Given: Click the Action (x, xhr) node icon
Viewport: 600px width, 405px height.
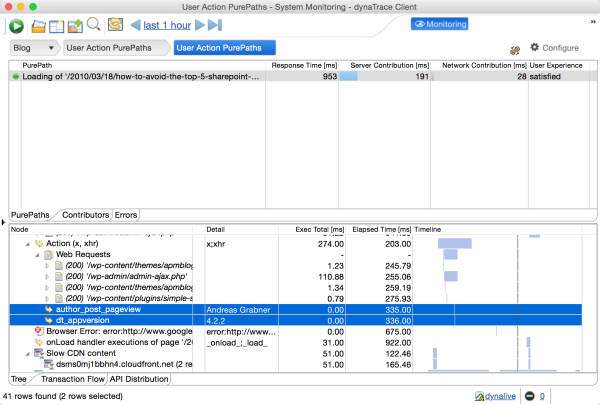Looking at the screenshot, I should point(39,243).
